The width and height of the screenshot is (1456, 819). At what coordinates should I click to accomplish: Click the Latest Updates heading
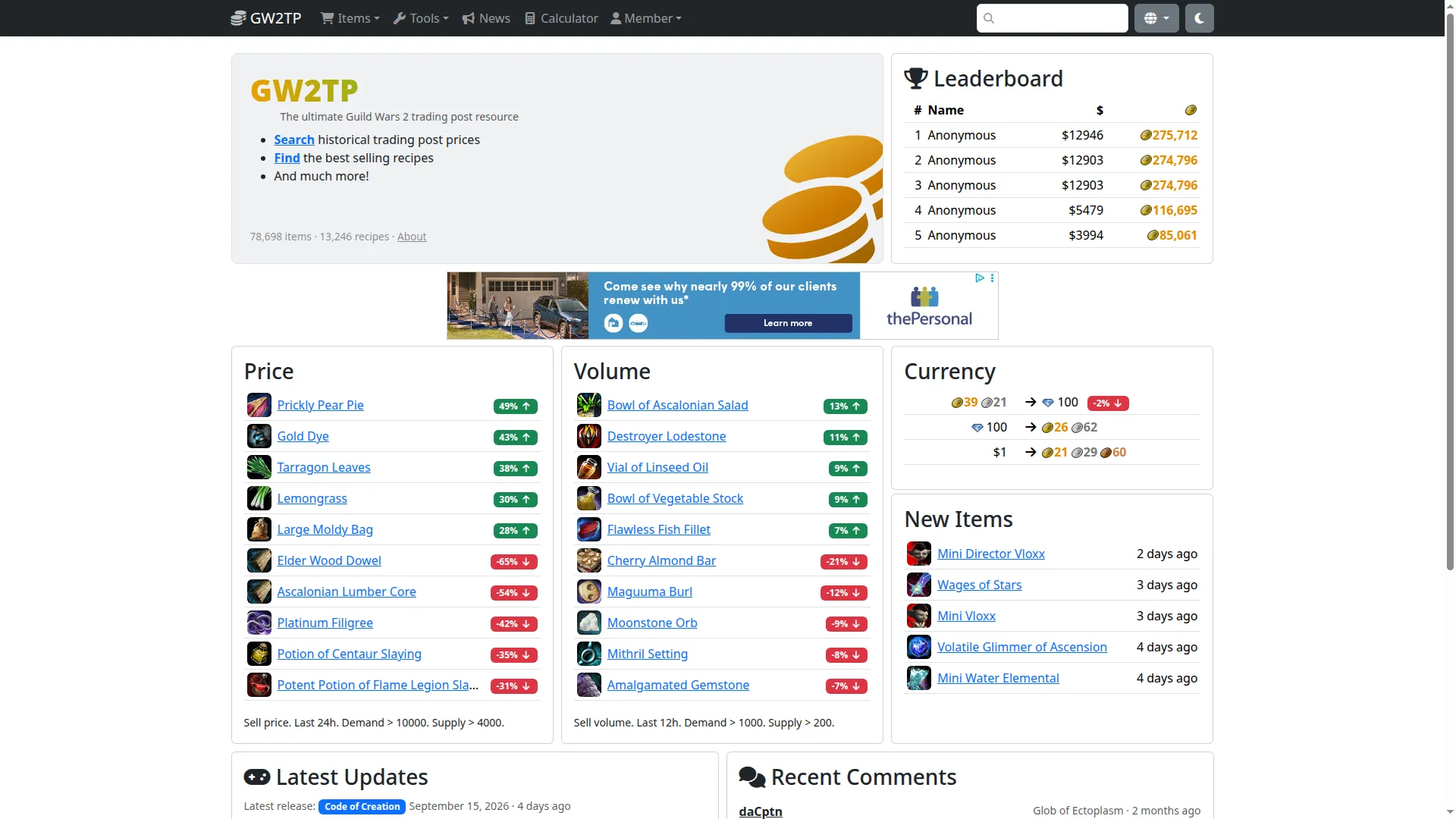point(336,777)
